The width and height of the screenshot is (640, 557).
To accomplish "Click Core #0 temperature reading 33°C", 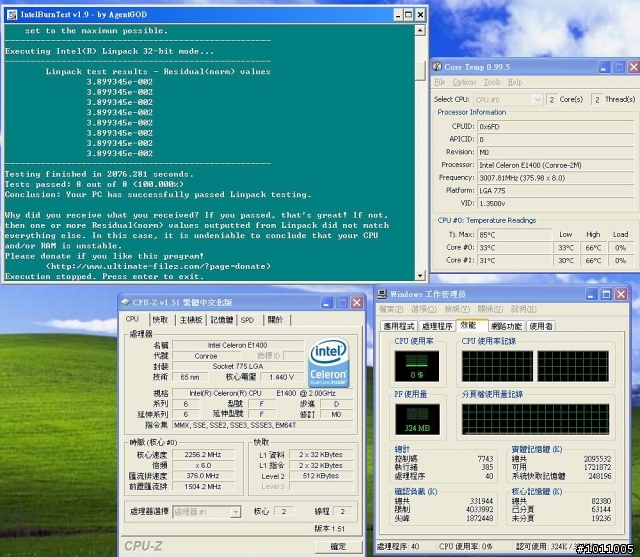I will pyautogui.click(x=514, y=247).
